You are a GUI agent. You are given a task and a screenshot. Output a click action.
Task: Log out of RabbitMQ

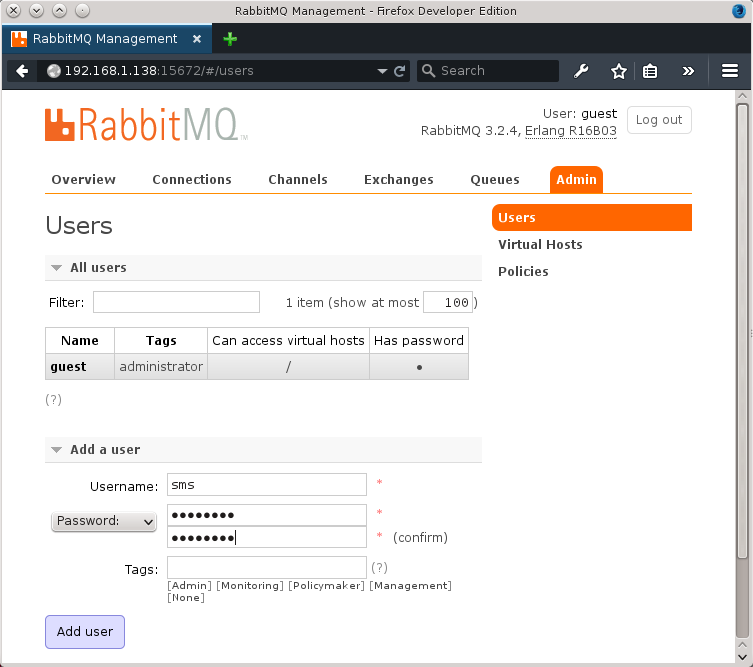[659, 120]
